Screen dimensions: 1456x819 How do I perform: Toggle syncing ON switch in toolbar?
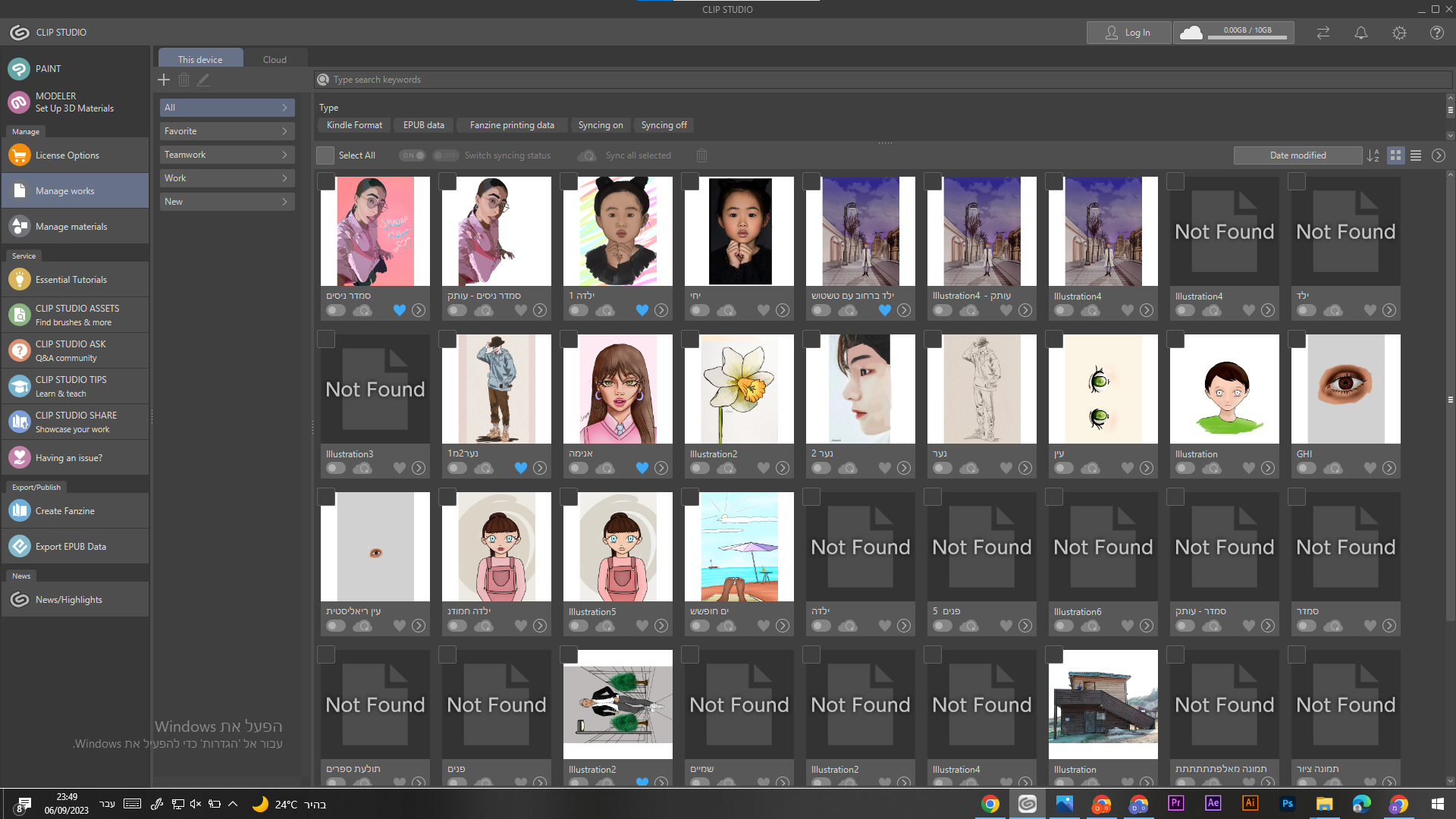pos(413,155)
